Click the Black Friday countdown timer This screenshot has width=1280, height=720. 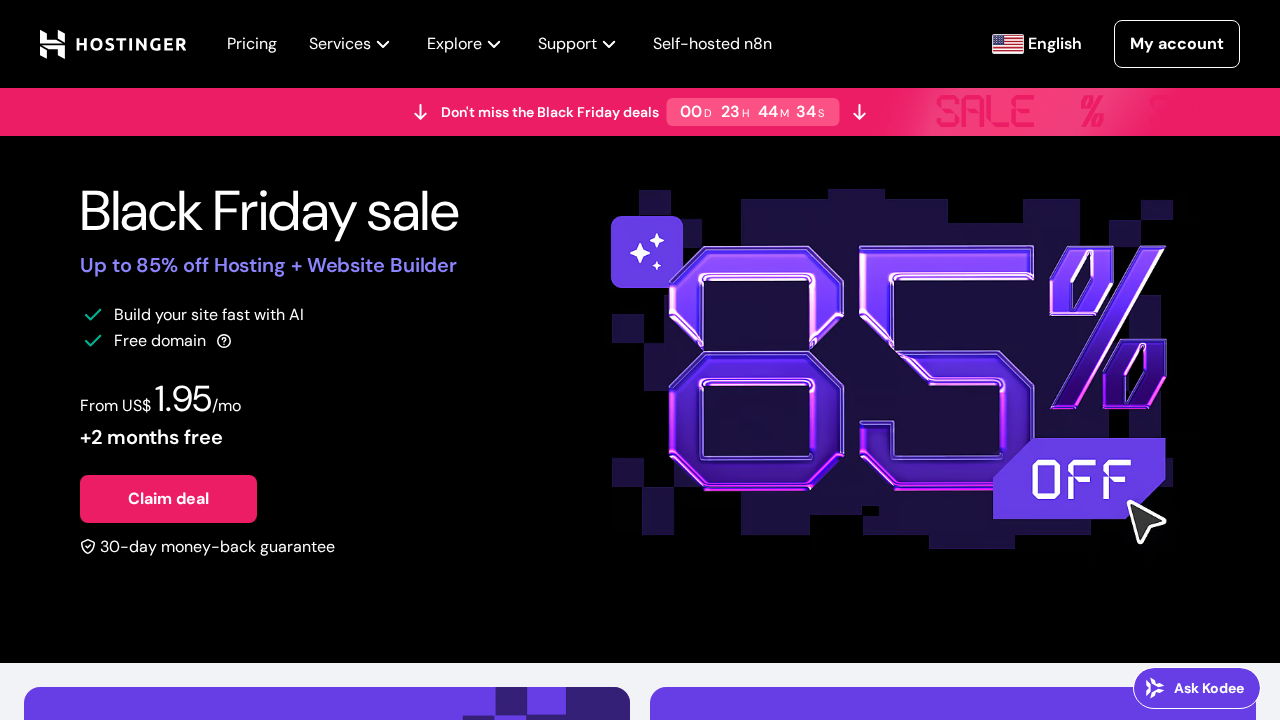click(752, 112)
